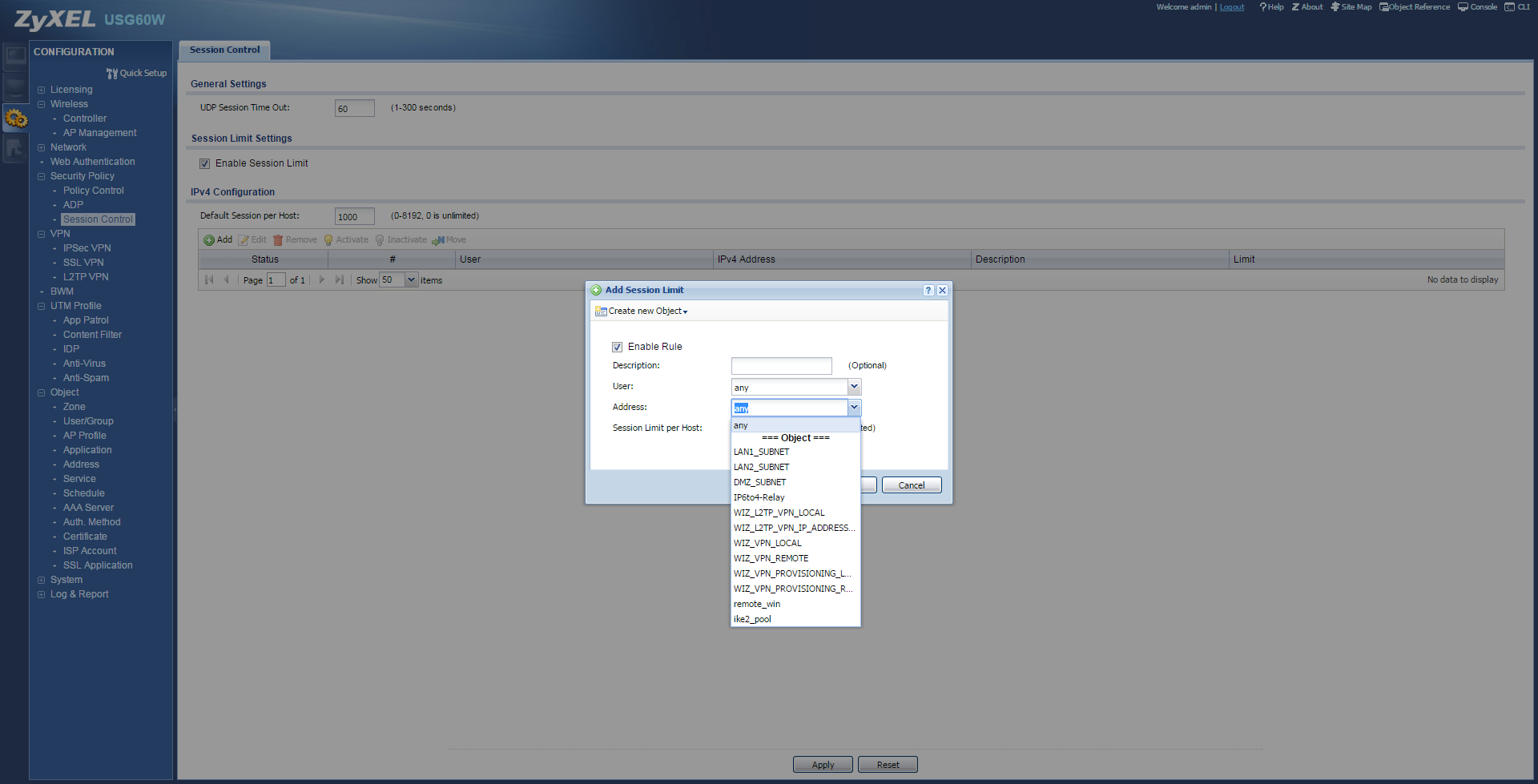Click the help question mark in dialog

(928, 291)
